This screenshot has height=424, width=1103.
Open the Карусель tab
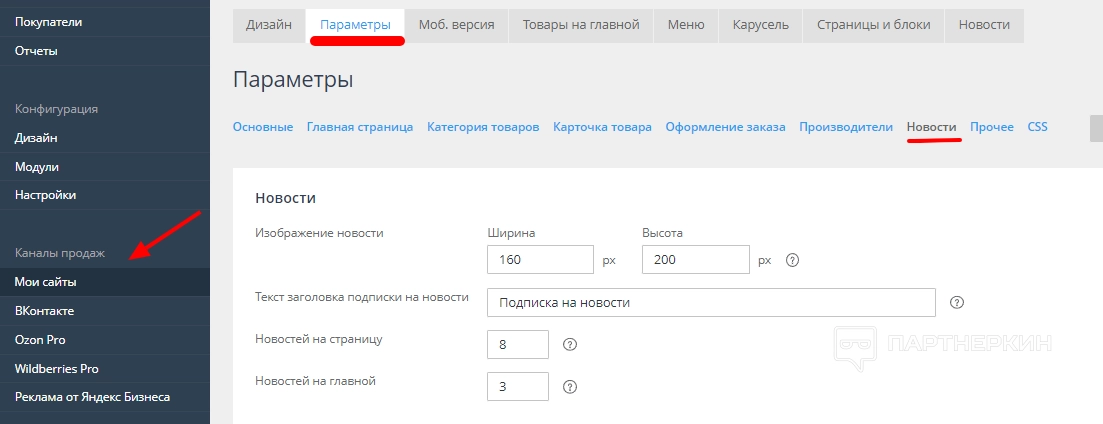[x=760, y=25]
